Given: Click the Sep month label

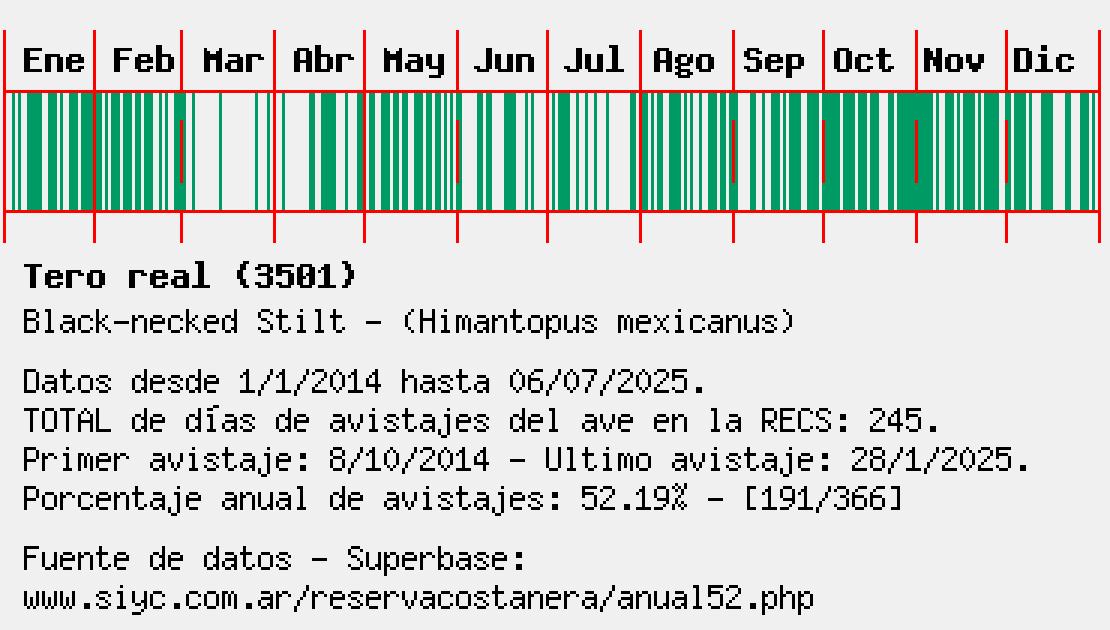Looking at the screenshot, I should click(773, 62).
